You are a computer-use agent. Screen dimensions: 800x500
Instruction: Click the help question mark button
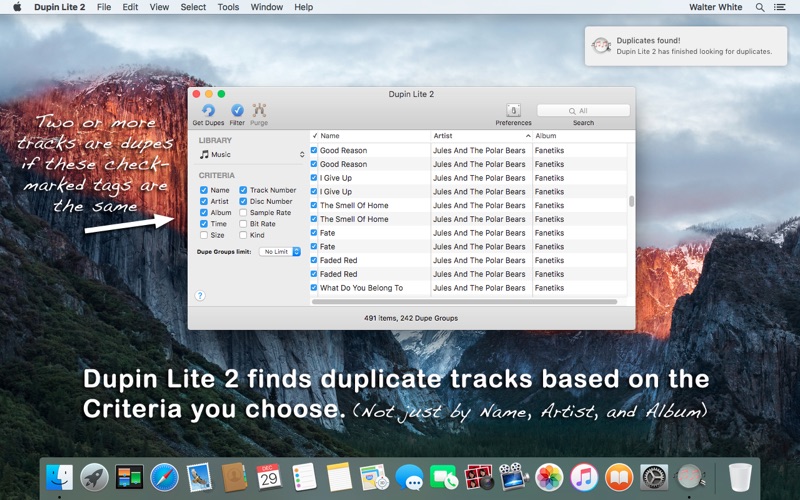200,296
